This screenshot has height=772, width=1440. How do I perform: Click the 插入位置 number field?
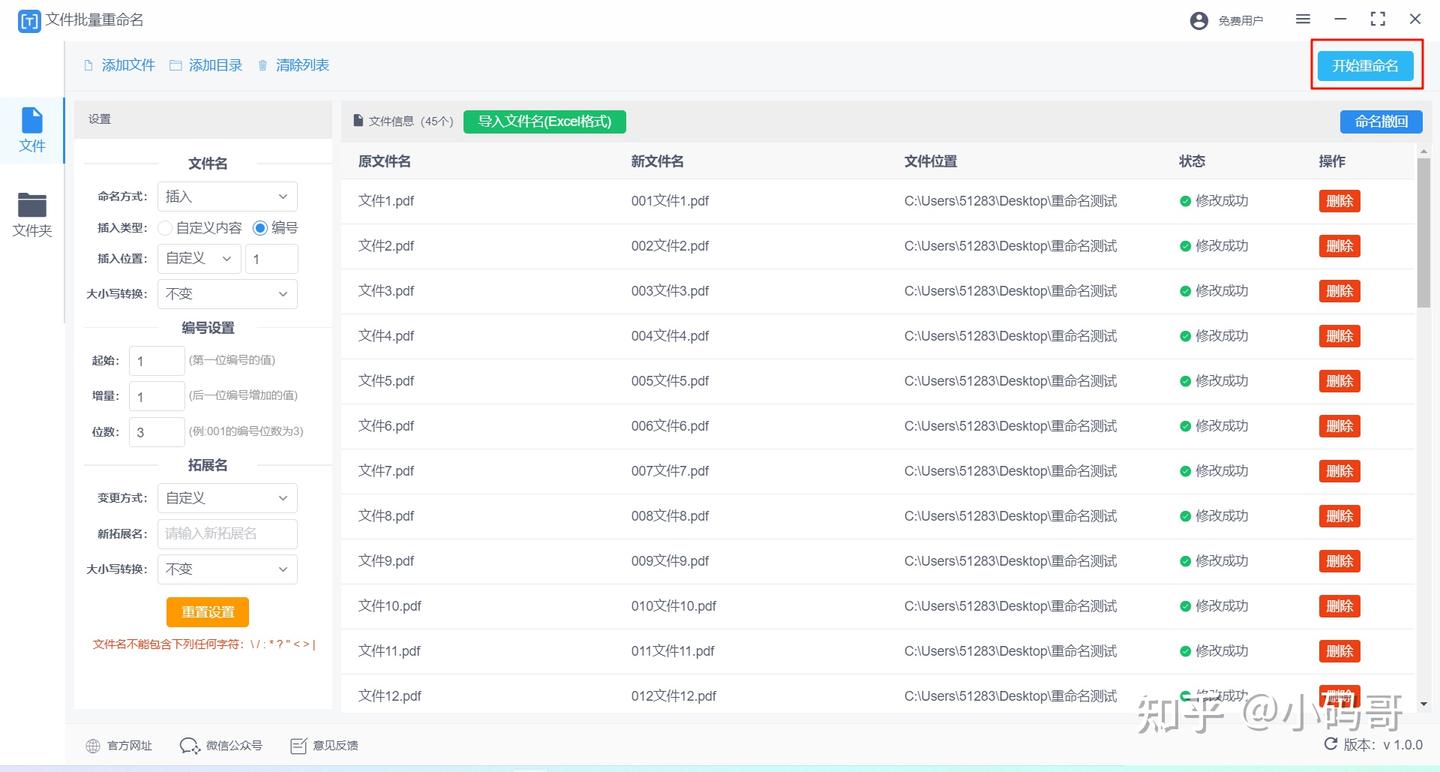[x=271, y=259]
